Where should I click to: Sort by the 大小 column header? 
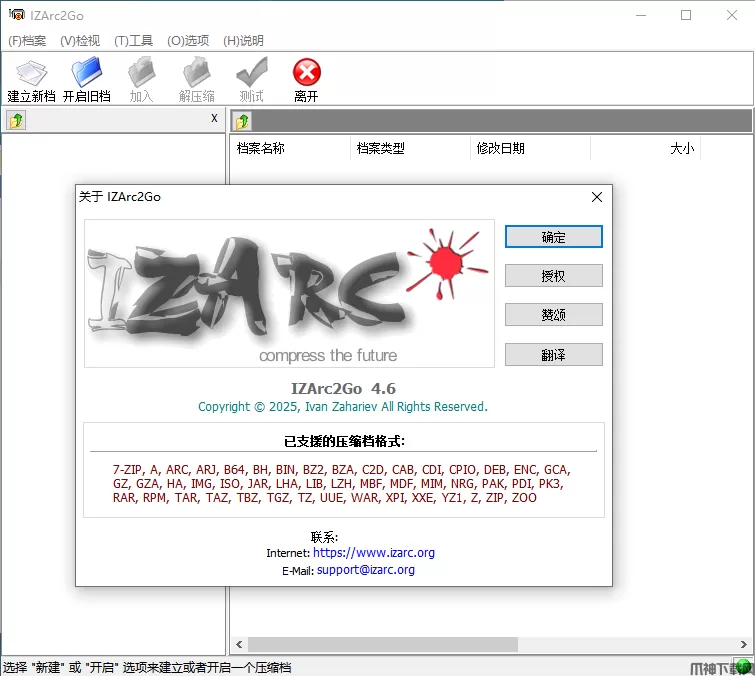(x=645, y=148)
